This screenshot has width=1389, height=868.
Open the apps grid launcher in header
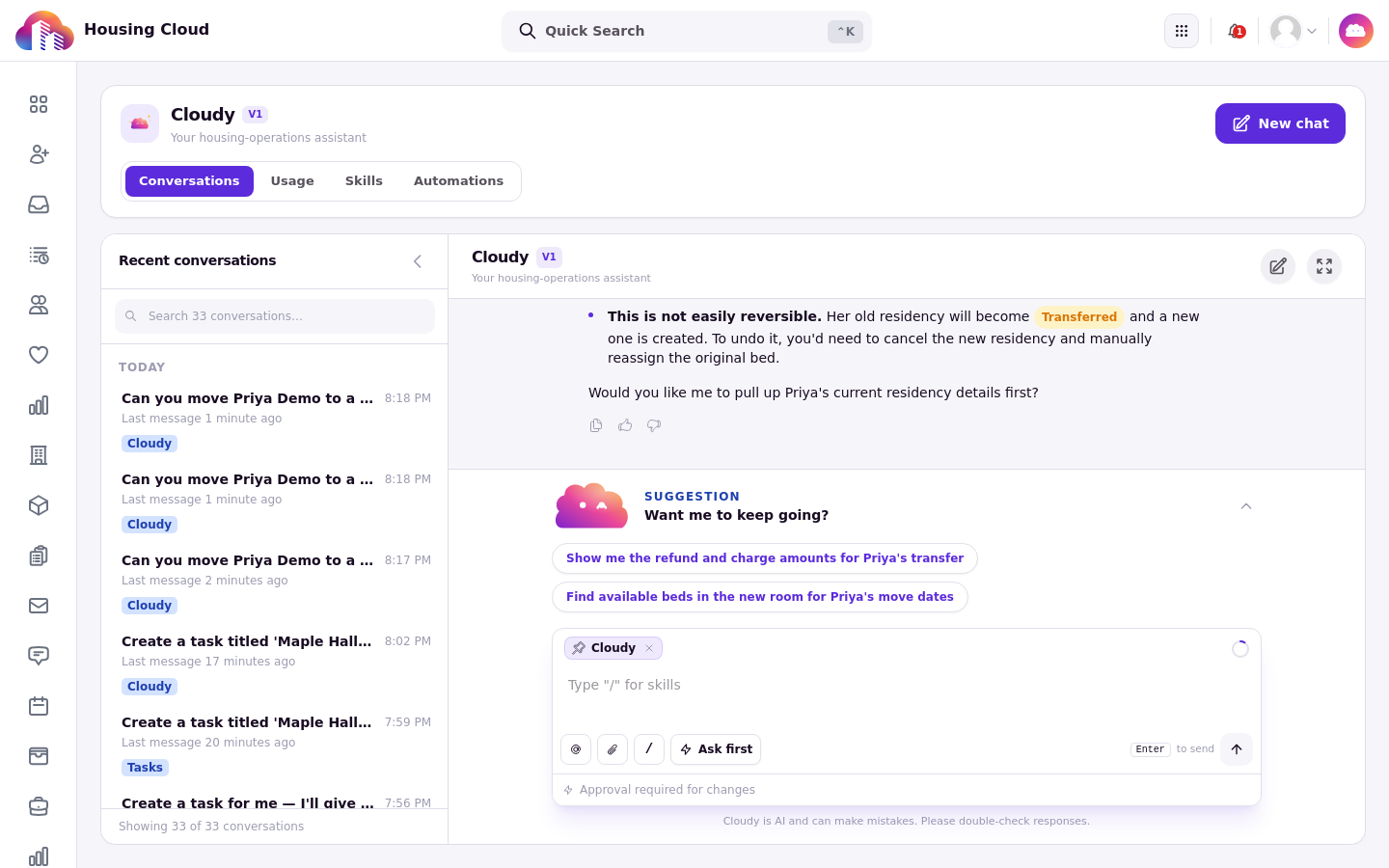(x=1182, y=31)
